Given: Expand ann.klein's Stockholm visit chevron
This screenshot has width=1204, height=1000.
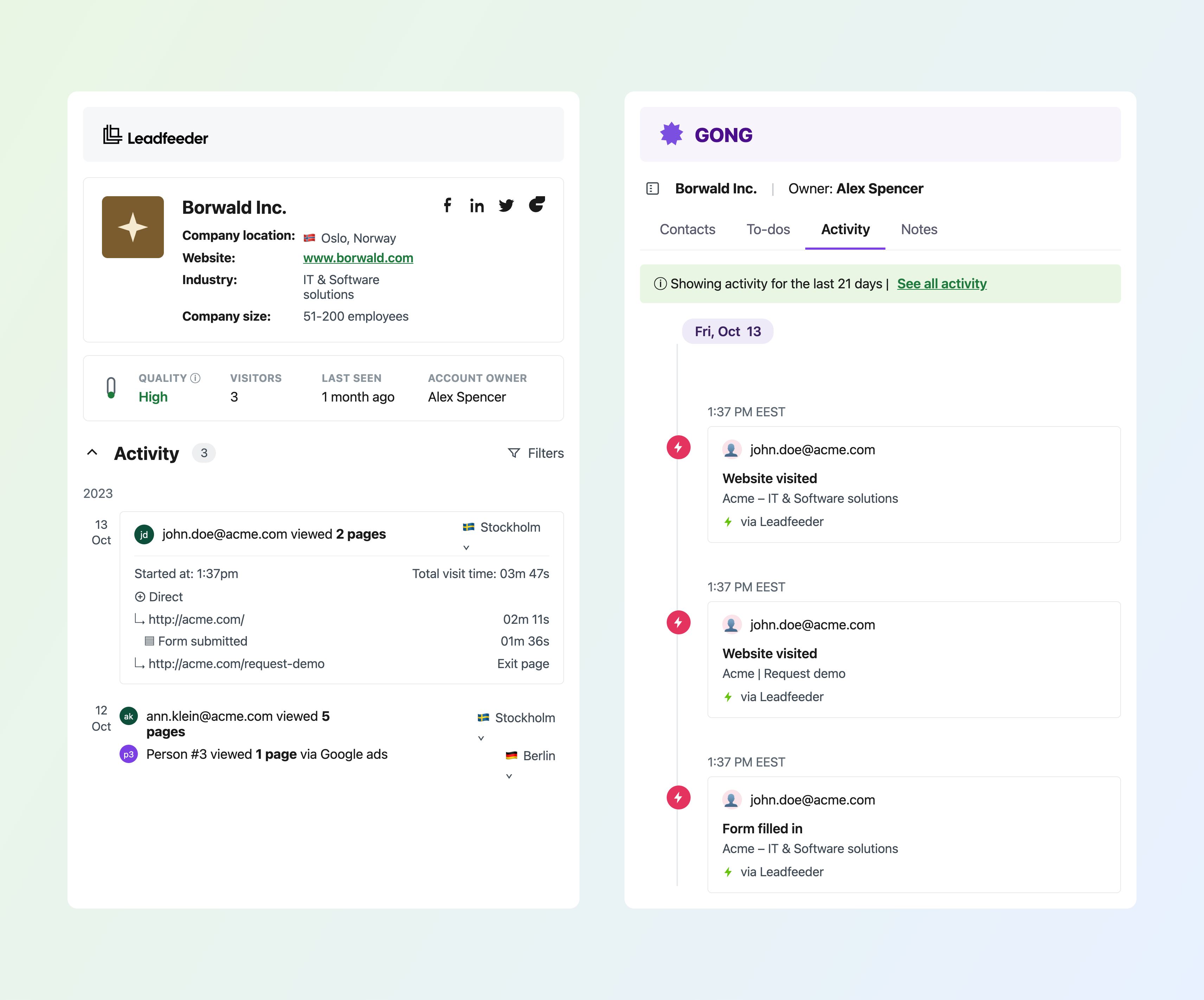Looking at the screenshot, I should (481, 738).
